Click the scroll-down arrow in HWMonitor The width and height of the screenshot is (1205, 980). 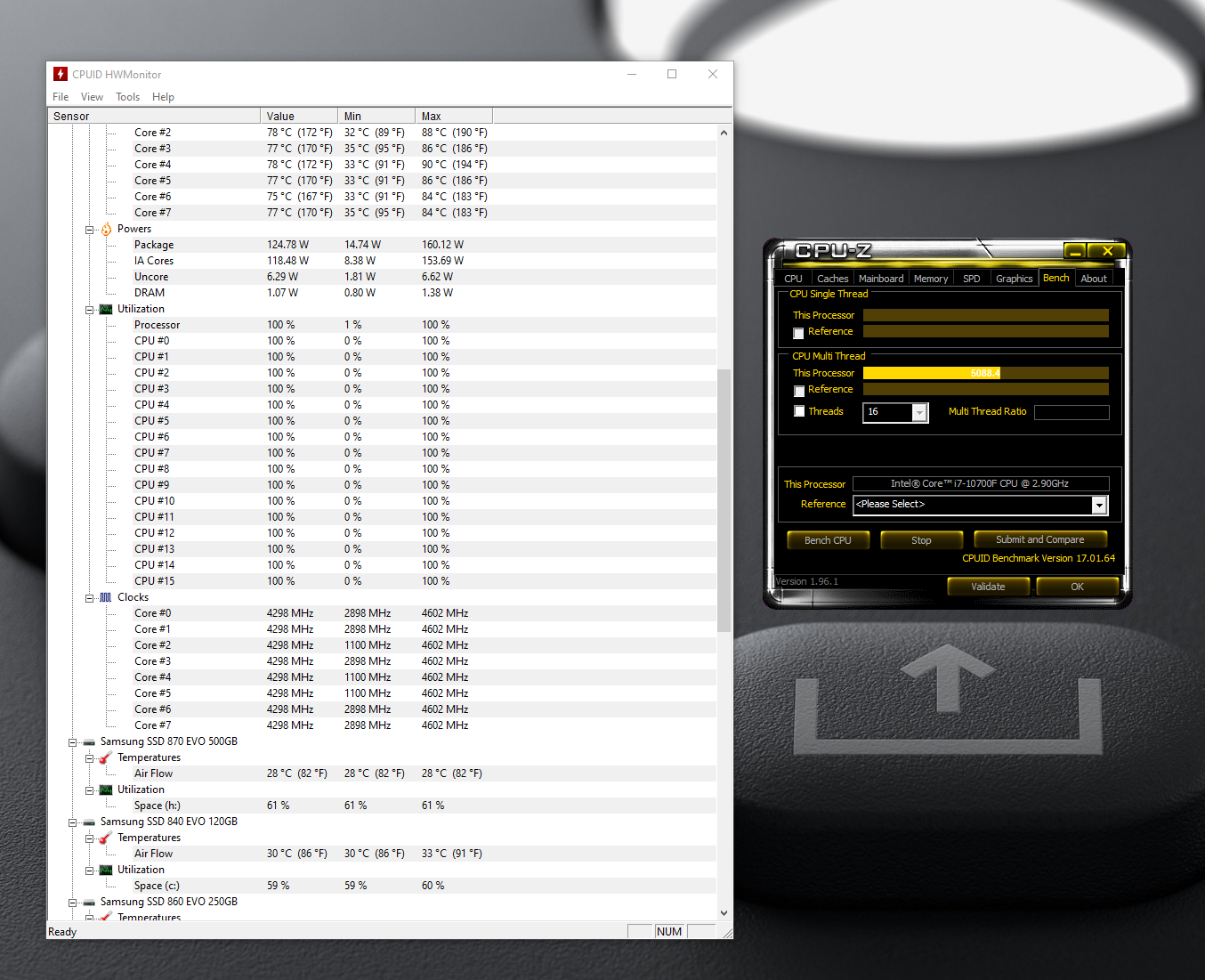click(724, 912)
